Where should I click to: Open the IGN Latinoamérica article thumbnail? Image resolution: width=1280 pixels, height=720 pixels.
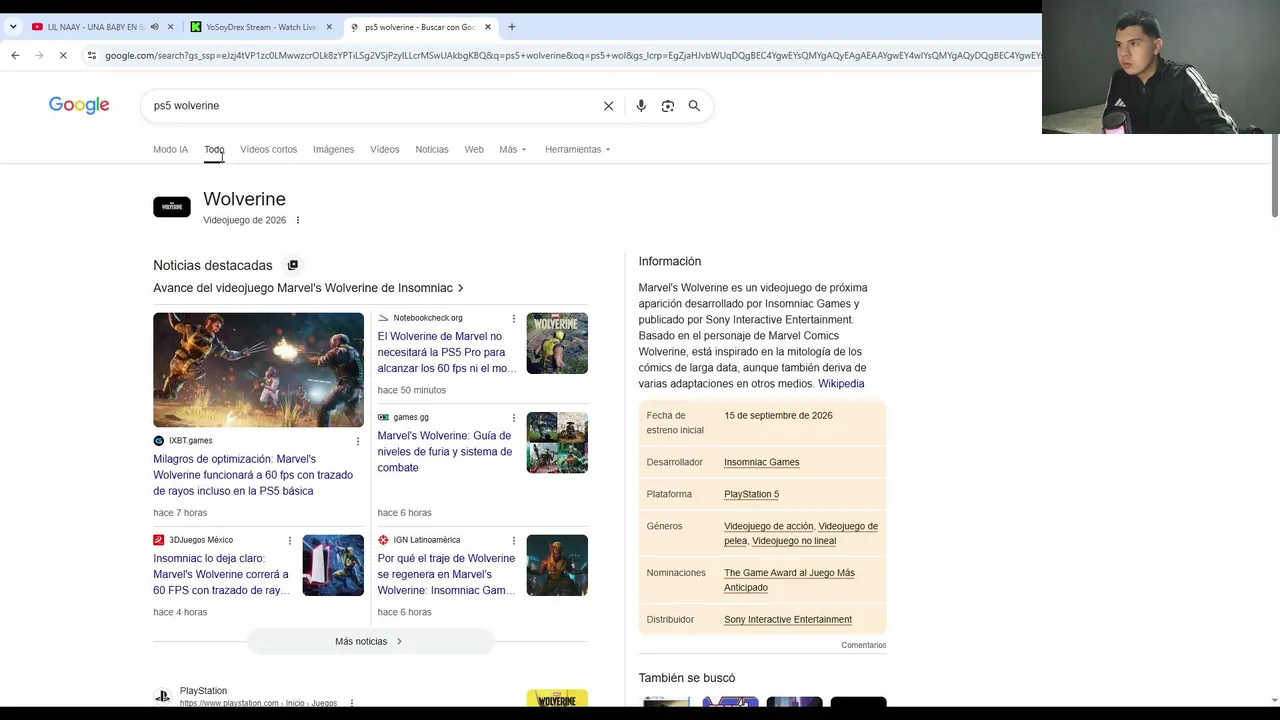(557, 565)
